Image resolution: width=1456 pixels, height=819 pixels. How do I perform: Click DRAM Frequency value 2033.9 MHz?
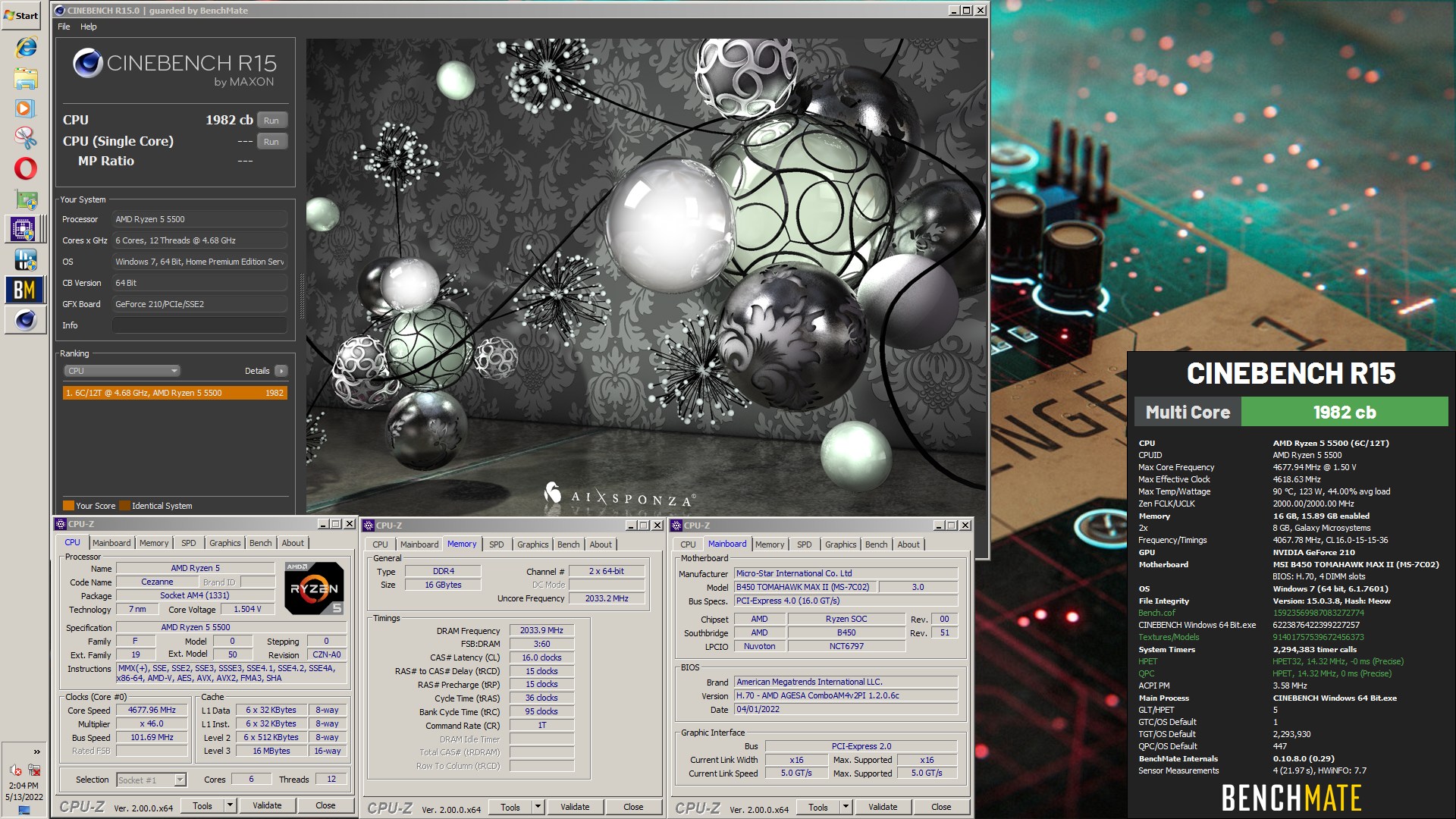(x=542, y=631)
